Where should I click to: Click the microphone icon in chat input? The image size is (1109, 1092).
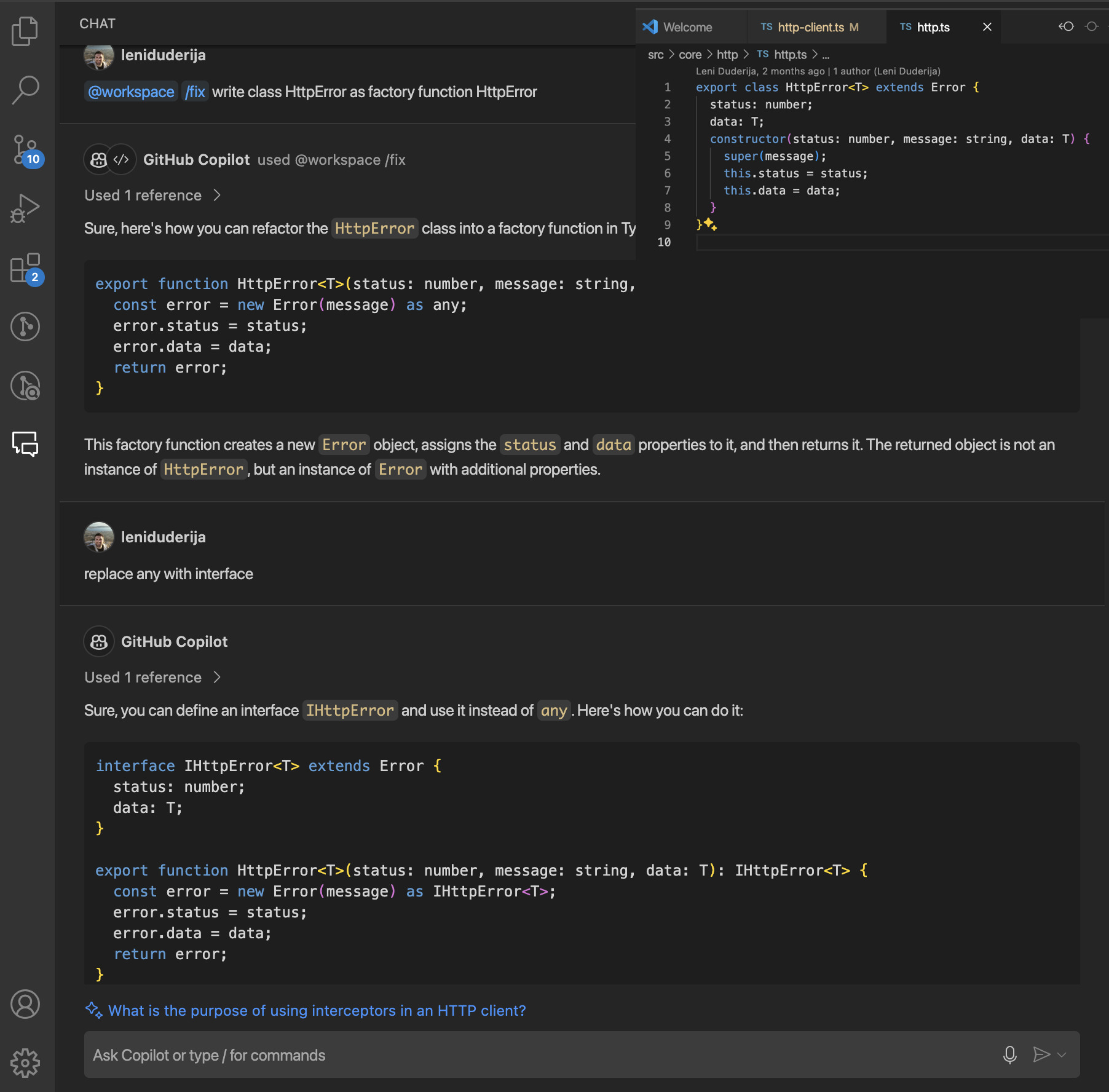coord(1009,1054)
